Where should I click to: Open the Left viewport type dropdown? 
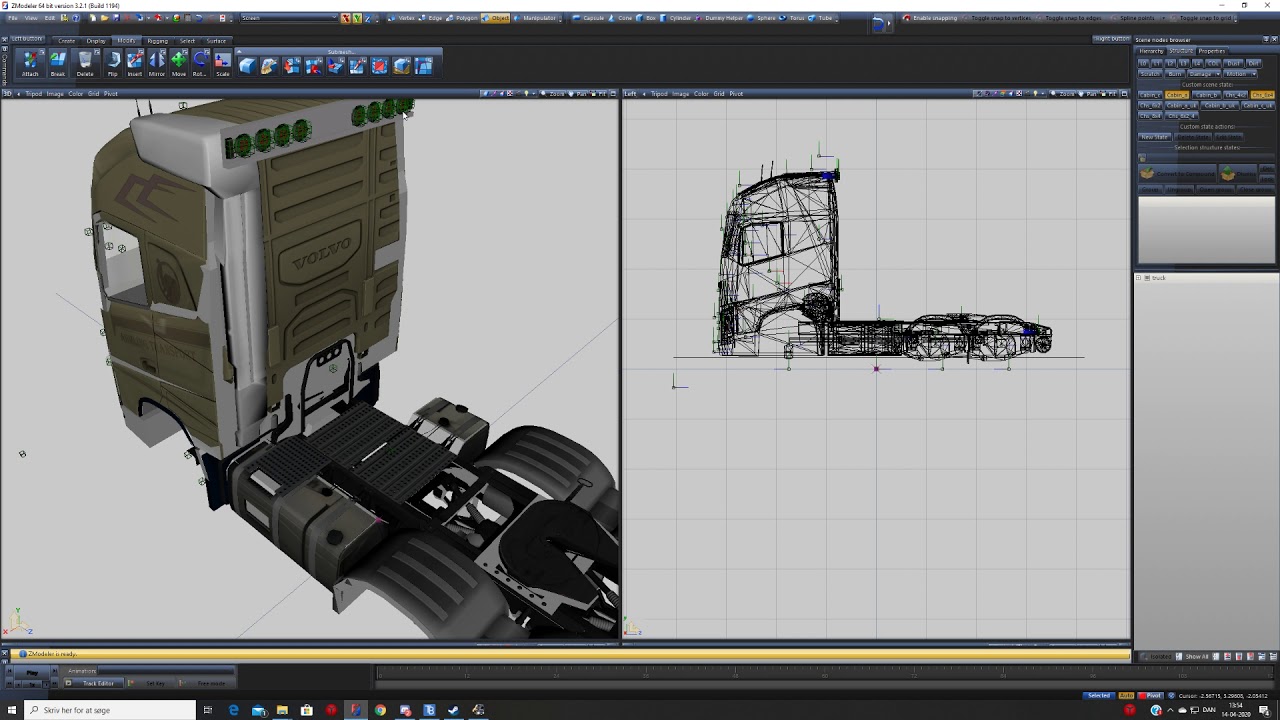tap(631, 94)
